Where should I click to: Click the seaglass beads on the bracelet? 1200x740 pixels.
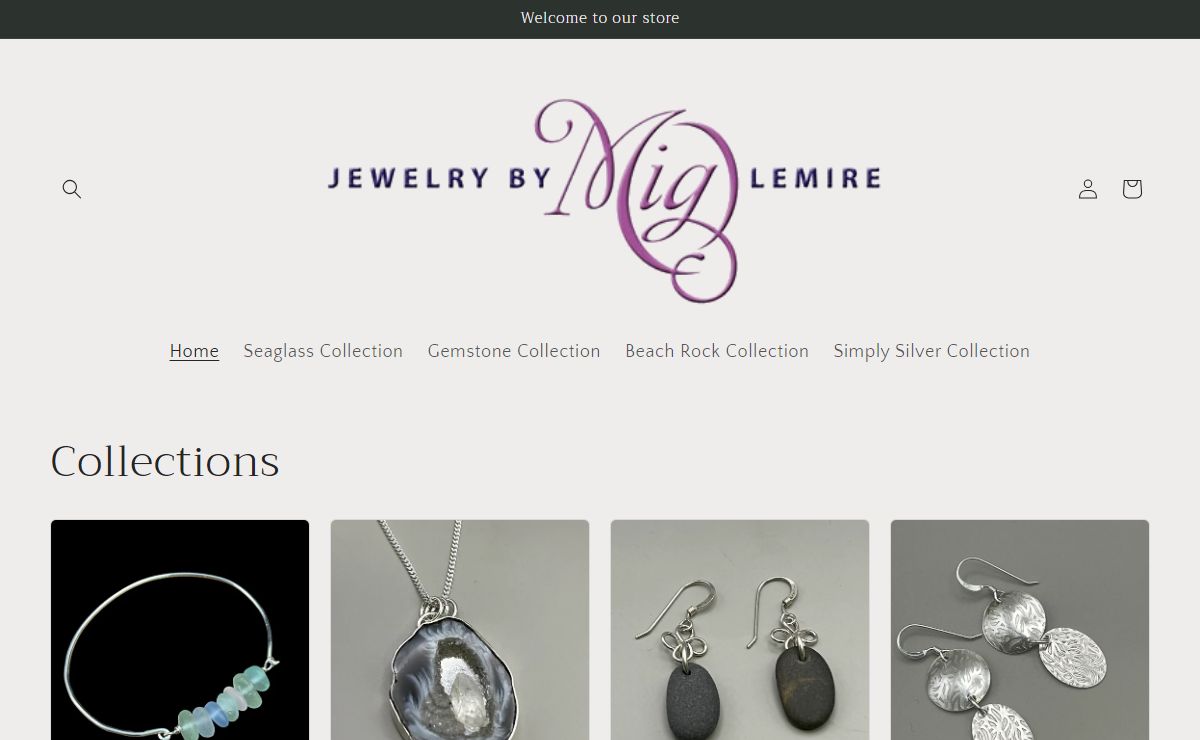tap(224, 700)
